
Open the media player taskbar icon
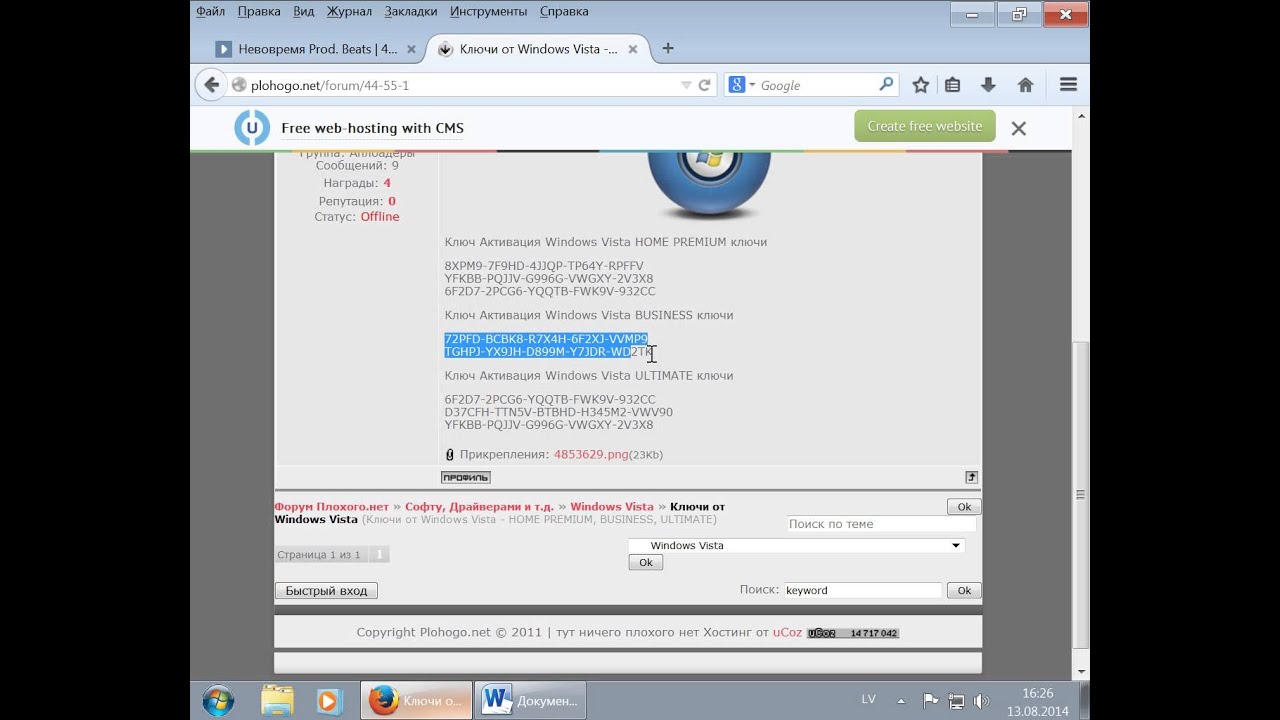coord(329,701)
